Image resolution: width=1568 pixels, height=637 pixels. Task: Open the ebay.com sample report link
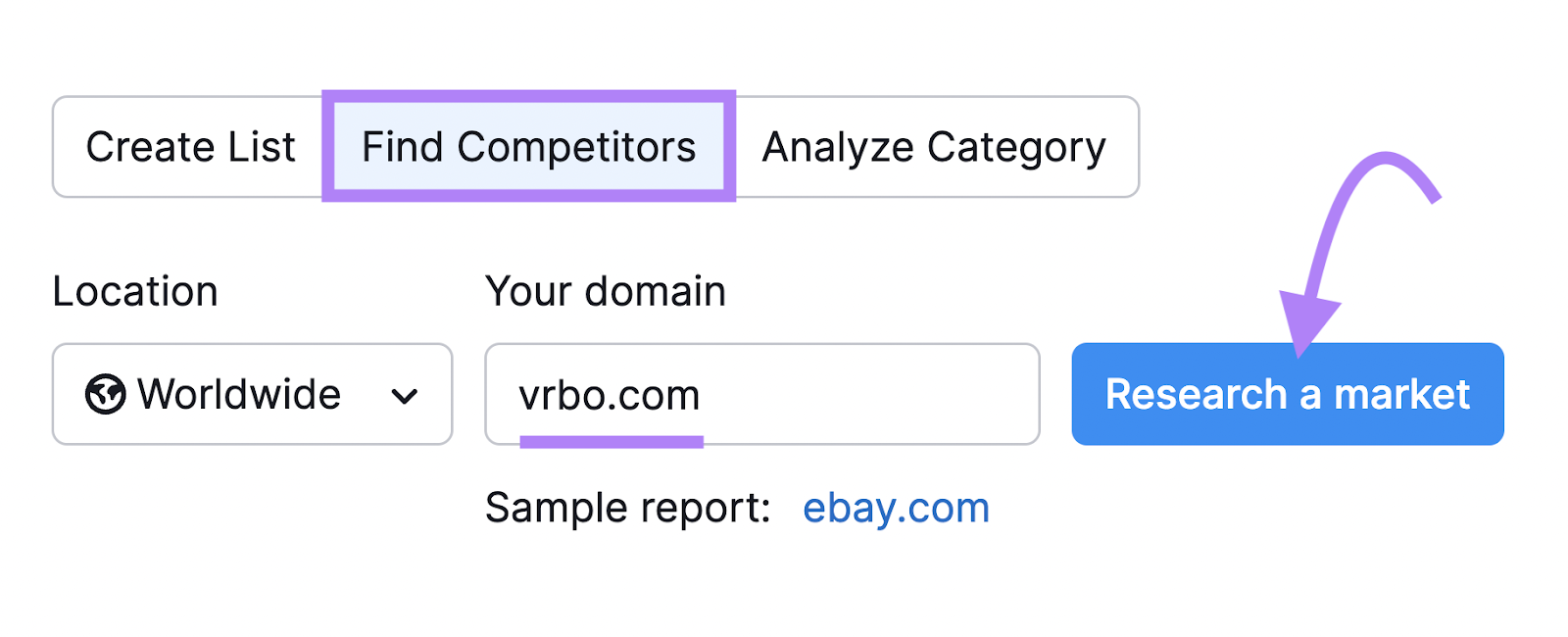[896, 507]
